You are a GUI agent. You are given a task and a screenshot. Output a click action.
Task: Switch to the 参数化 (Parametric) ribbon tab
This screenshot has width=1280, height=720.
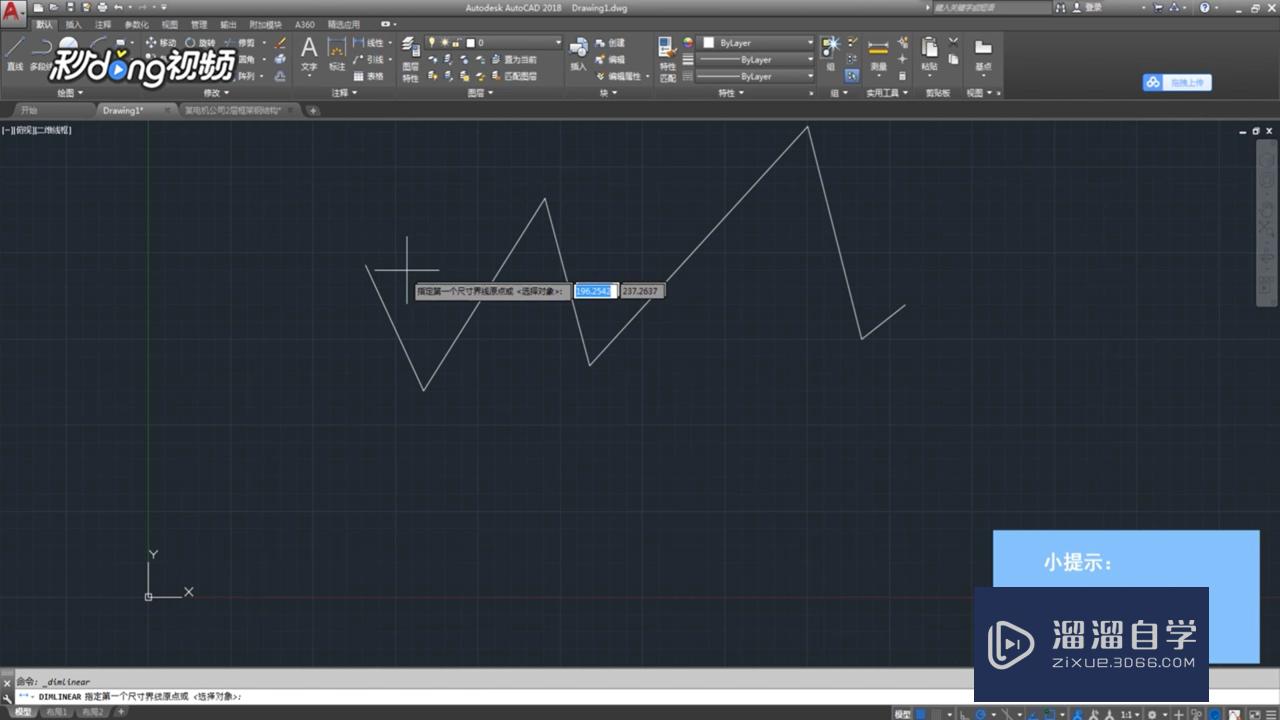point(136,24)
